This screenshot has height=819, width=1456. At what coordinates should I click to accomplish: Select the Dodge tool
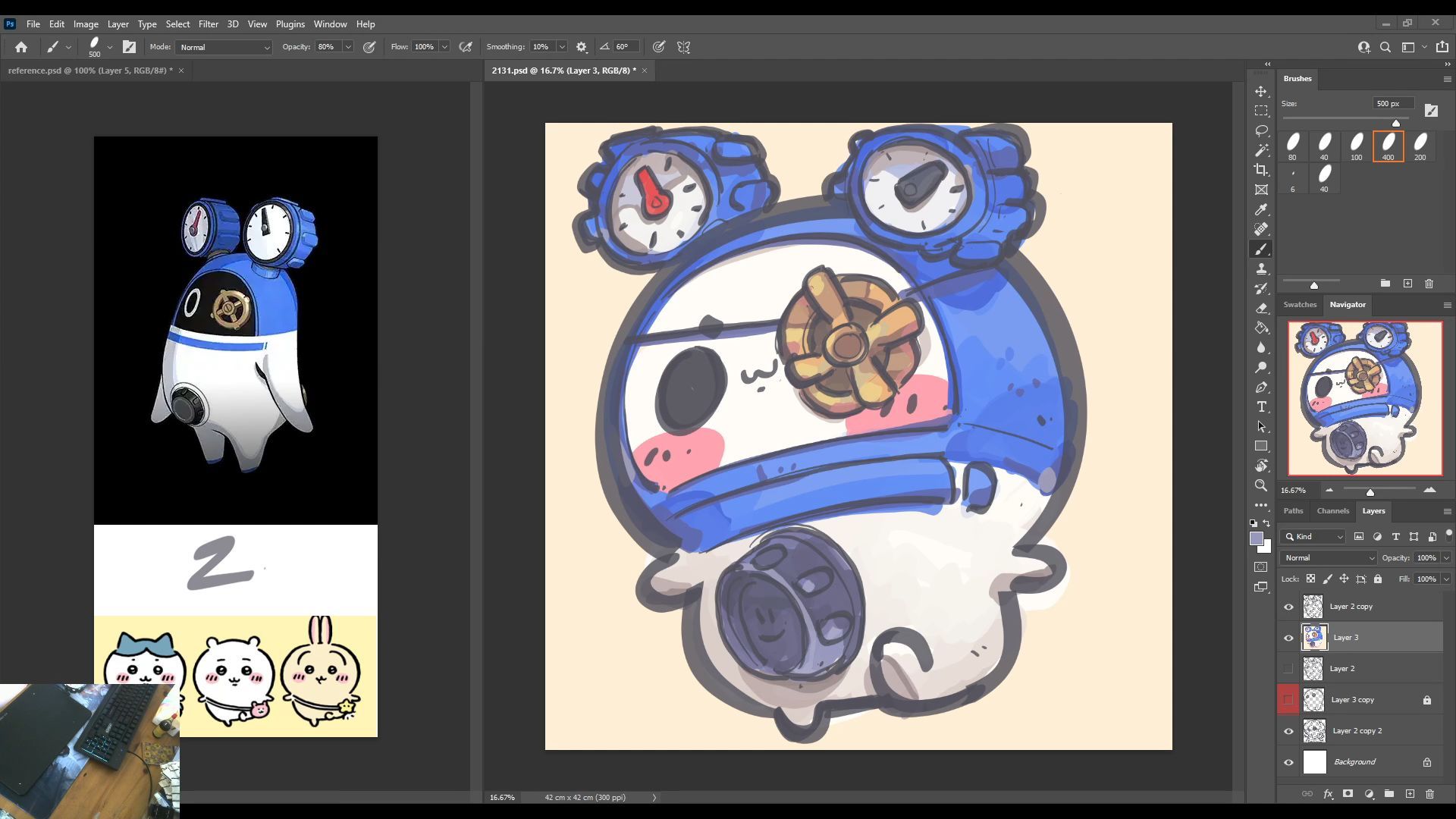pos(1261,367)
